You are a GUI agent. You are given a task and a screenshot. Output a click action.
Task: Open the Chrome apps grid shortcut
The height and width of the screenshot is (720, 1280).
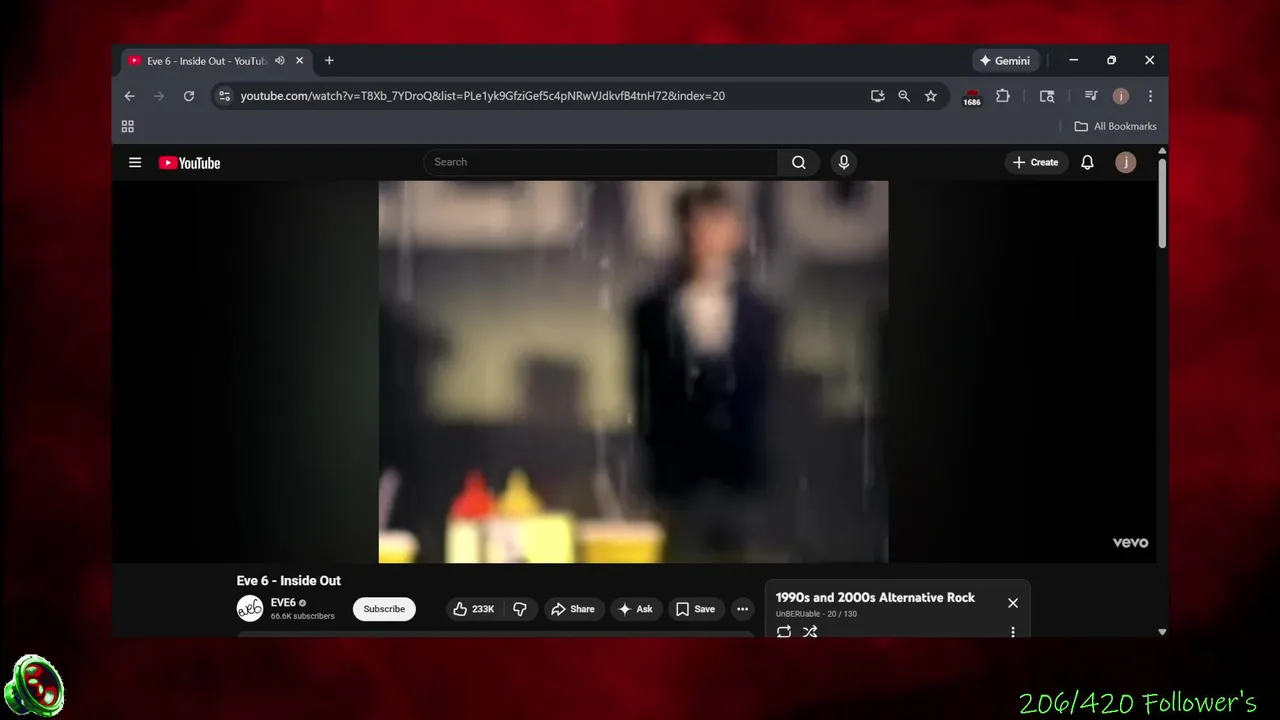128,126
